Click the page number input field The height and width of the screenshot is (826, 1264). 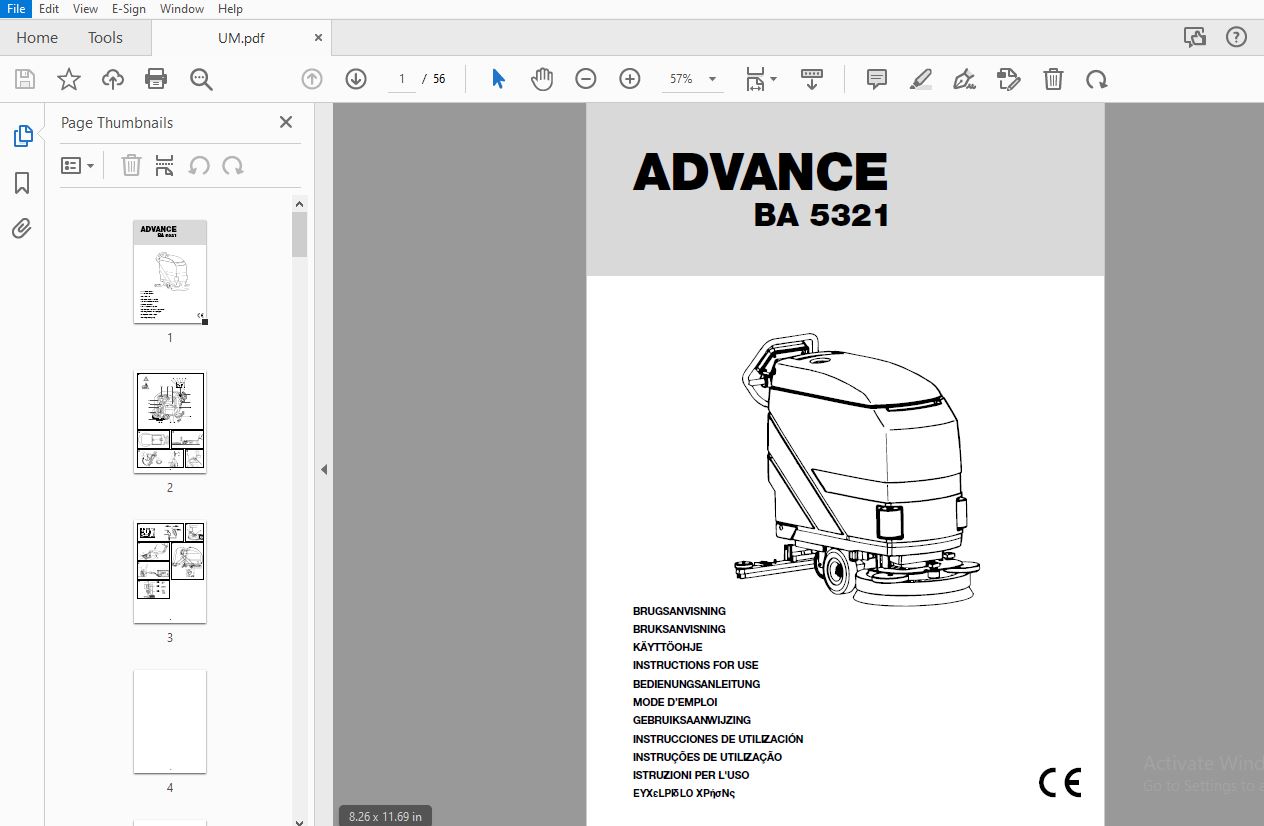pyautogui.click(x=402, y=79)
